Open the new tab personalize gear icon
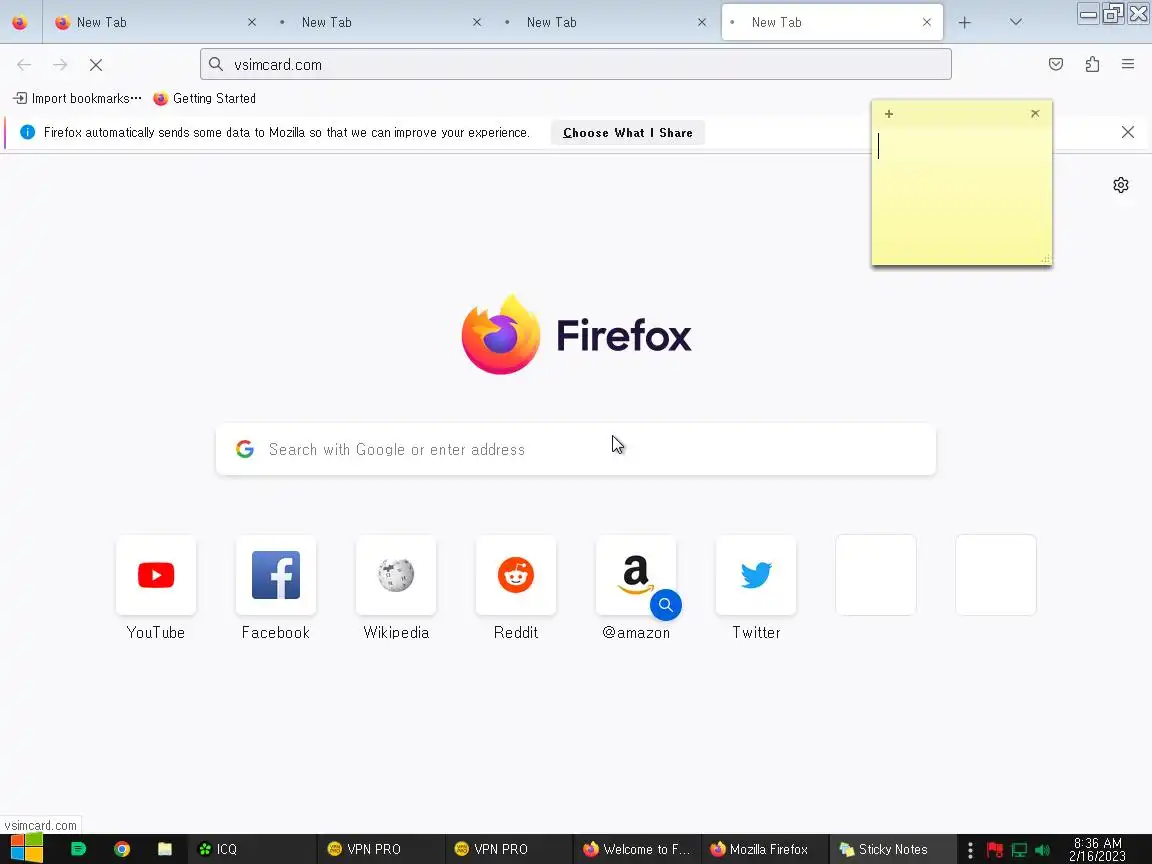1152x864 pixels. point(1120,185)
